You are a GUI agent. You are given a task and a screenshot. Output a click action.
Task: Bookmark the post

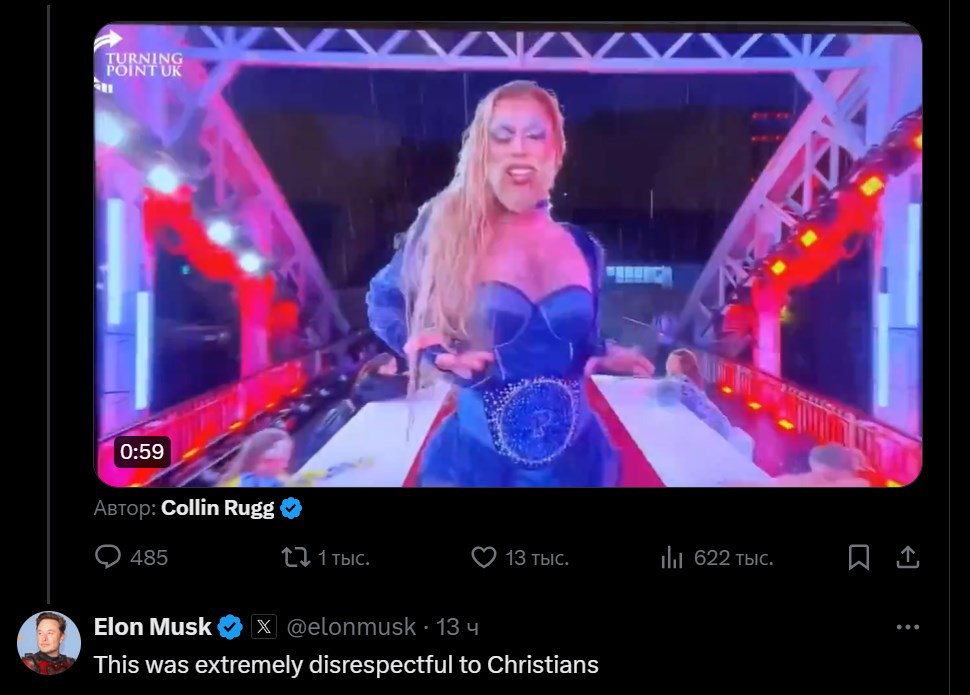tap(858, 557)
